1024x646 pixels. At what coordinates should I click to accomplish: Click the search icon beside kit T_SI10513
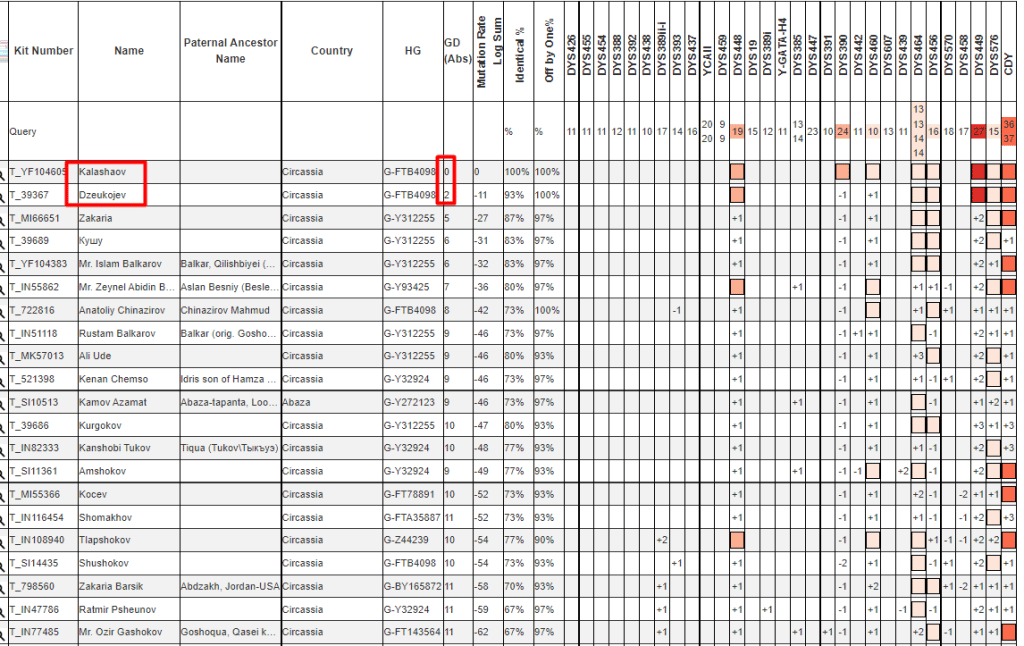coord(3,403)
